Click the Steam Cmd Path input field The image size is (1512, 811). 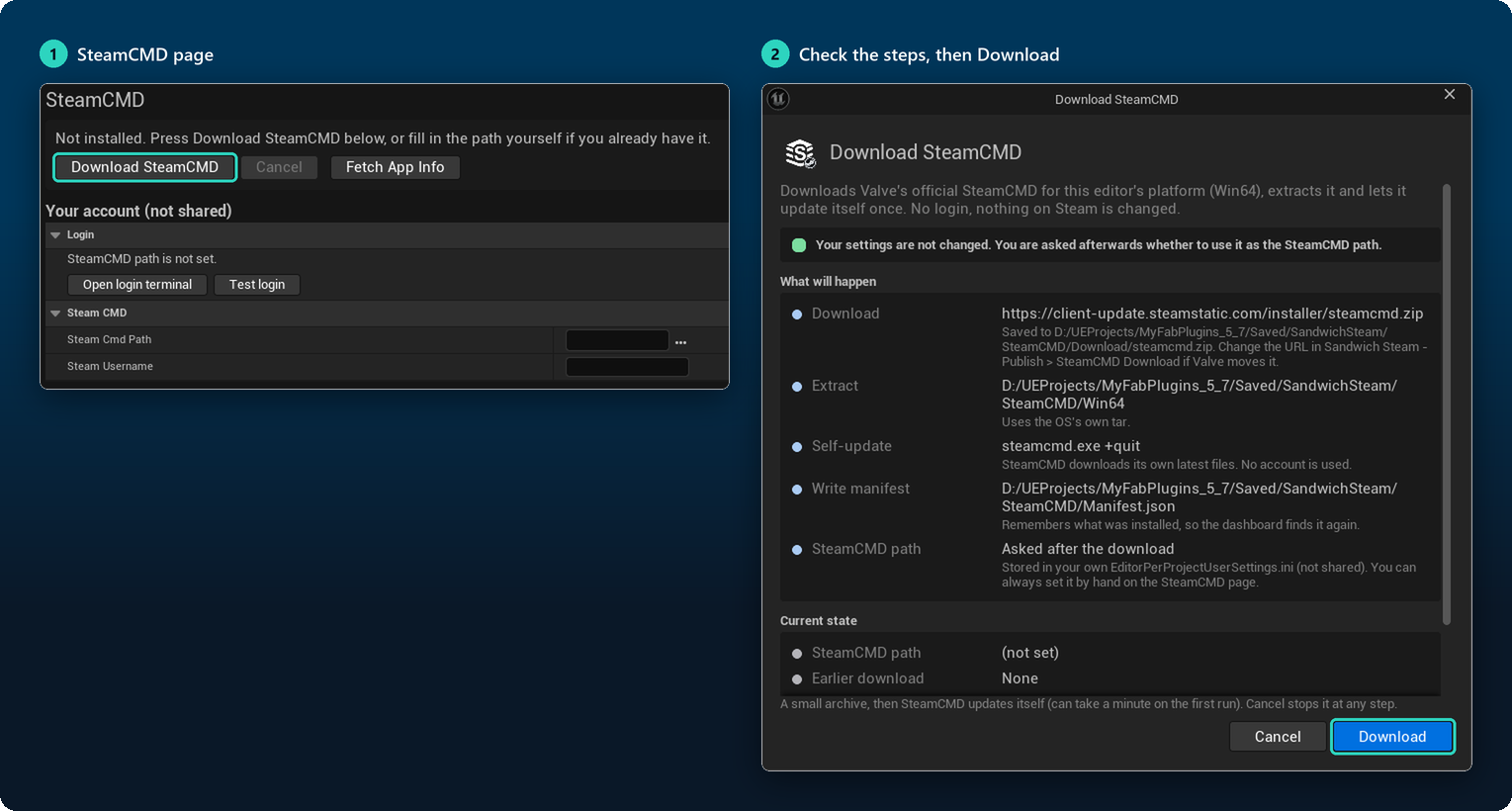tap(617, 340)
